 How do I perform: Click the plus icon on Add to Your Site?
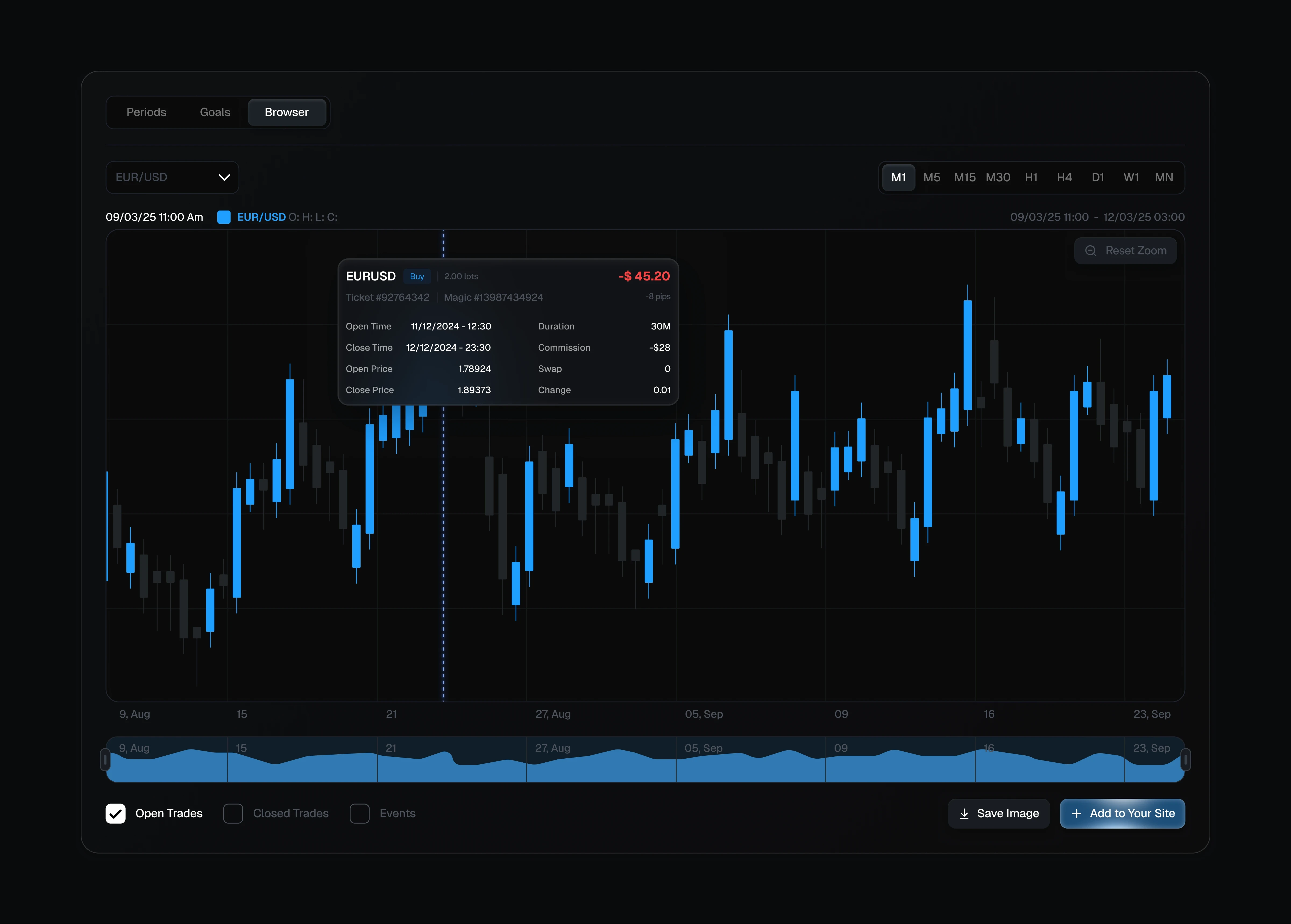[1076, 814]
